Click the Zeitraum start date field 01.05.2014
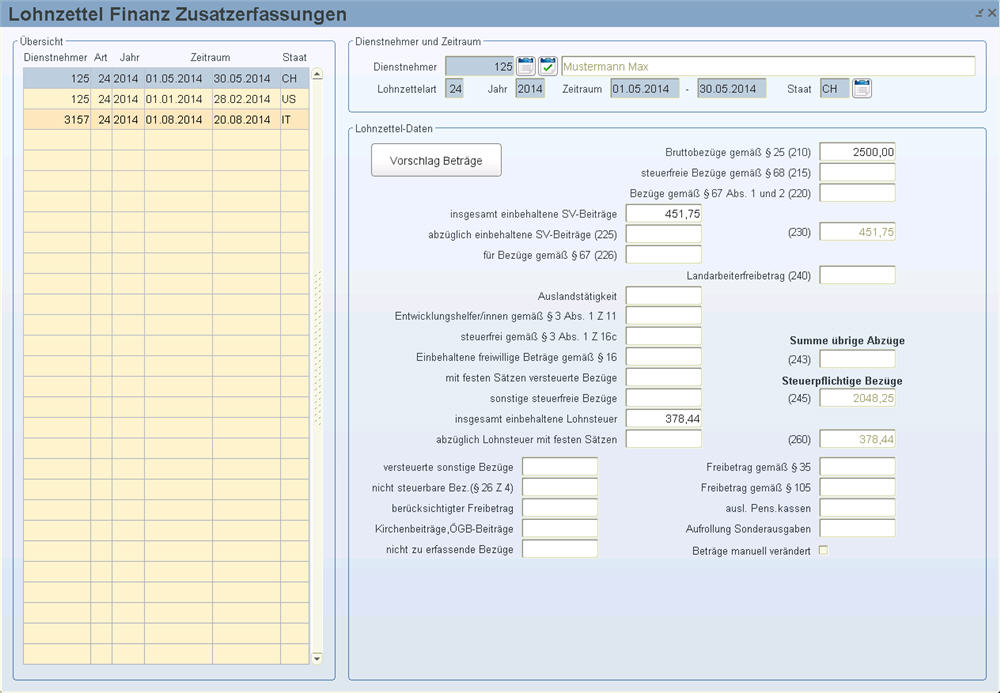The height and width of the screenshot is (693, 1000). coord(645,89)
